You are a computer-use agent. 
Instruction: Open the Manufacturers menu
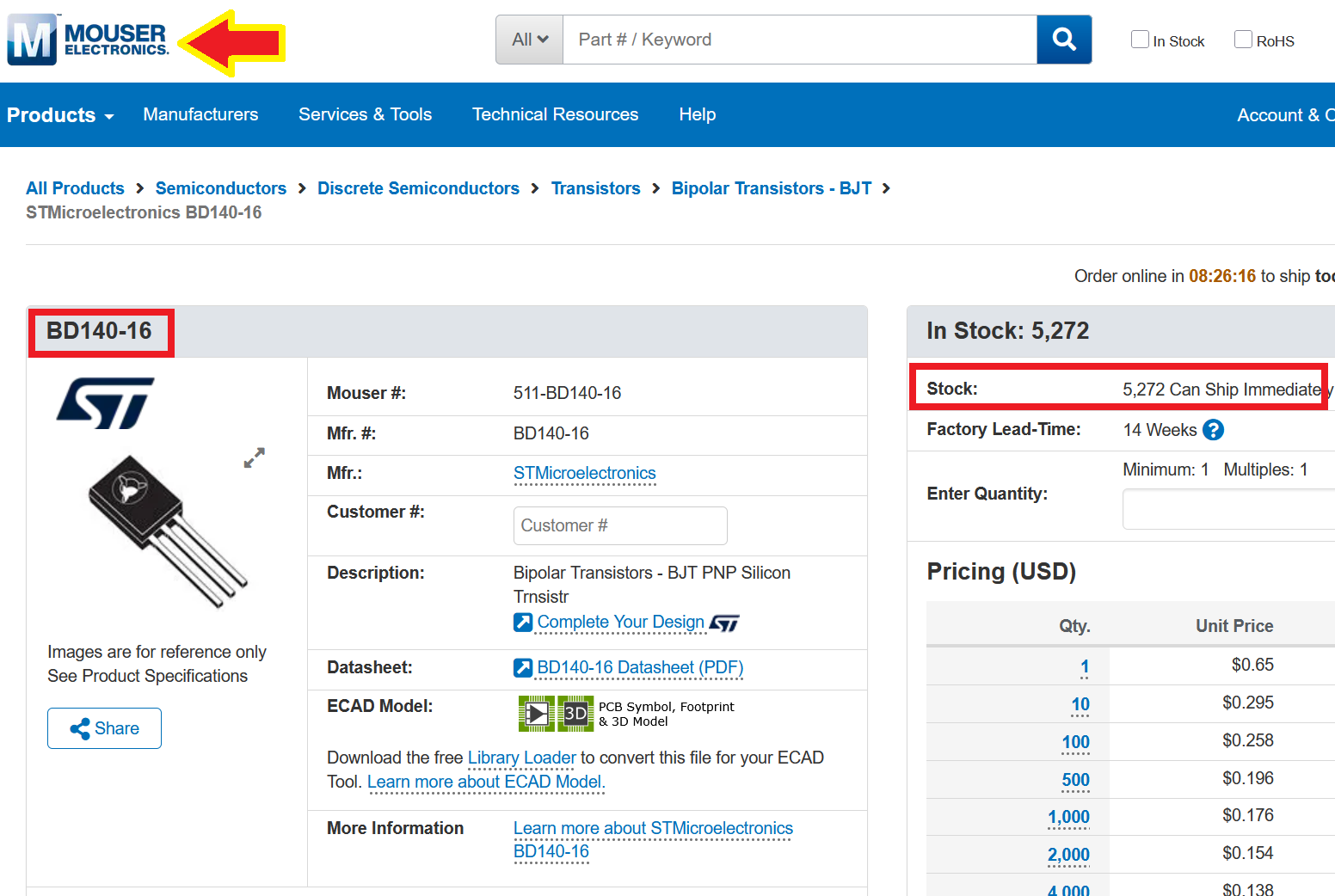tap(200, 114)
